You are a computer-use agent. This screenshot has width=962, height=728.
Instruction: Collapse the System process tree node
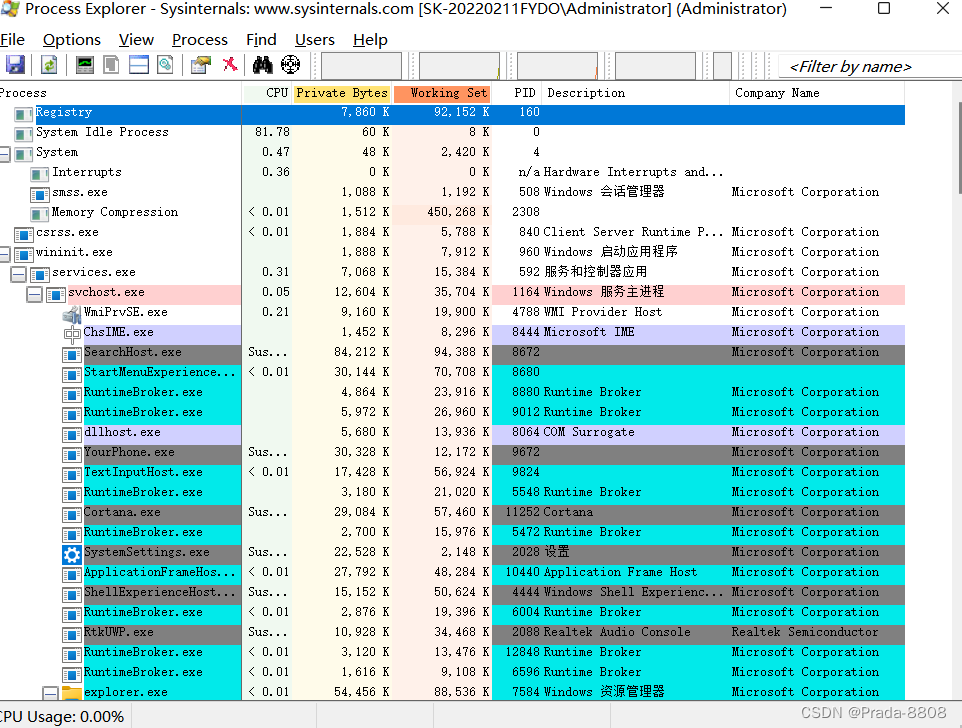click(x=4, y=154)
